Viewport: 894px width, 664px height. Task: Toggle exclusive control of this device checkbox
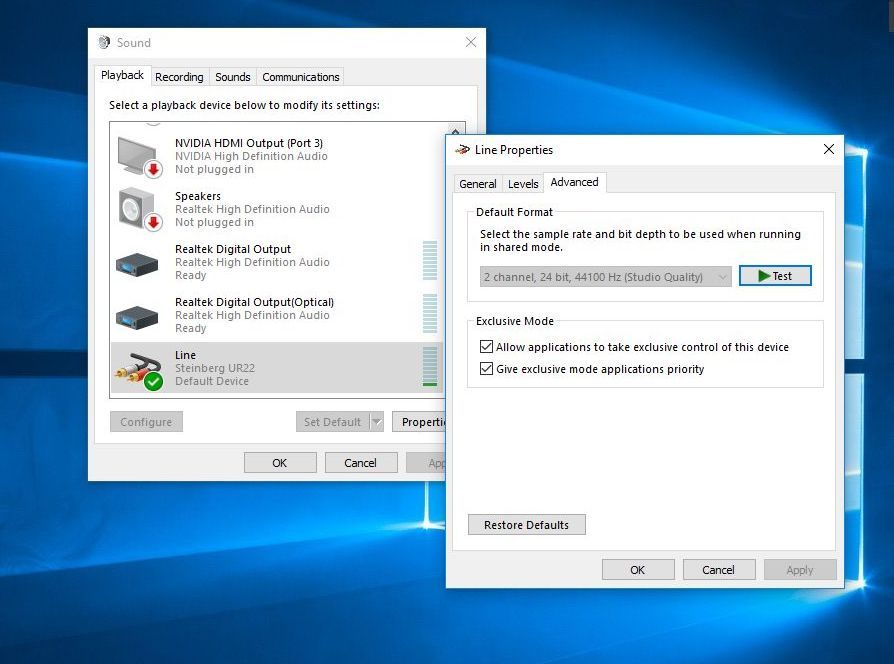click(486, 347)
